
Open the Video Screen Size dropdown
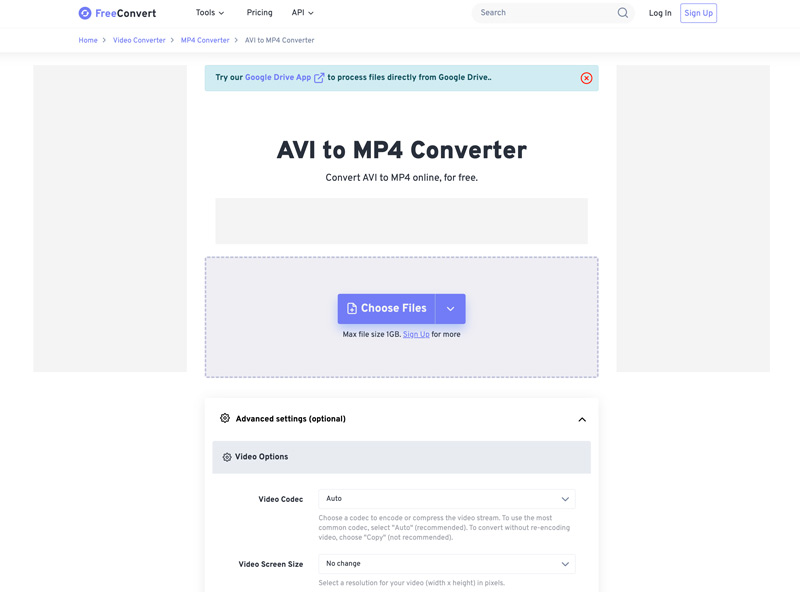(447, 563)
